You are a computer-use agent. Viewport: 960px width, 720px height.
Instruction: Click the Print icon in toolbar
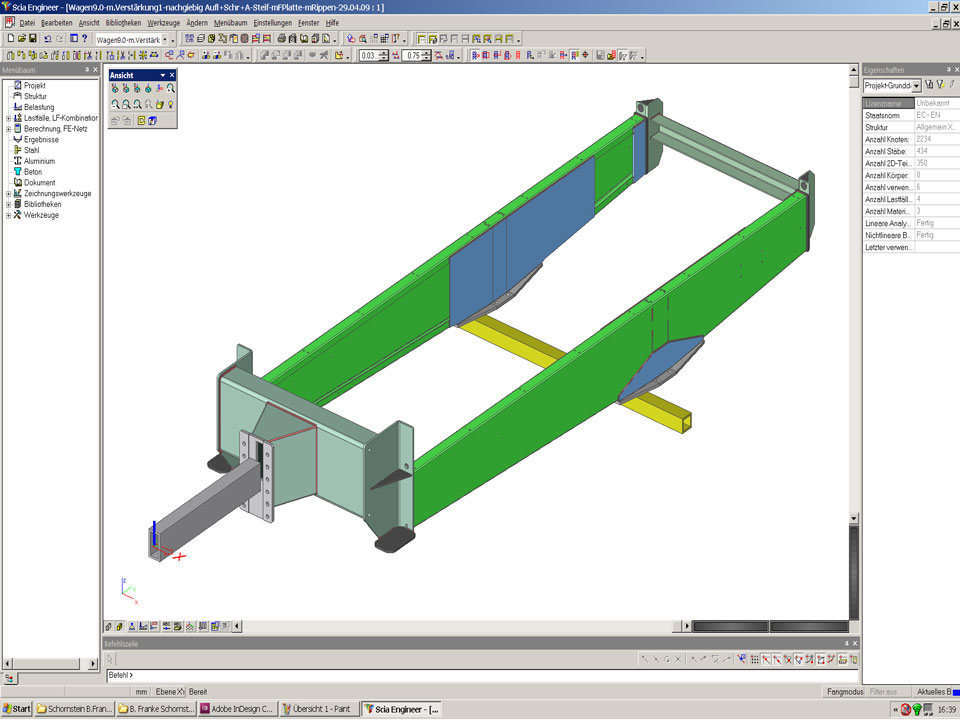pyautogui.click(x=282, y=38)
